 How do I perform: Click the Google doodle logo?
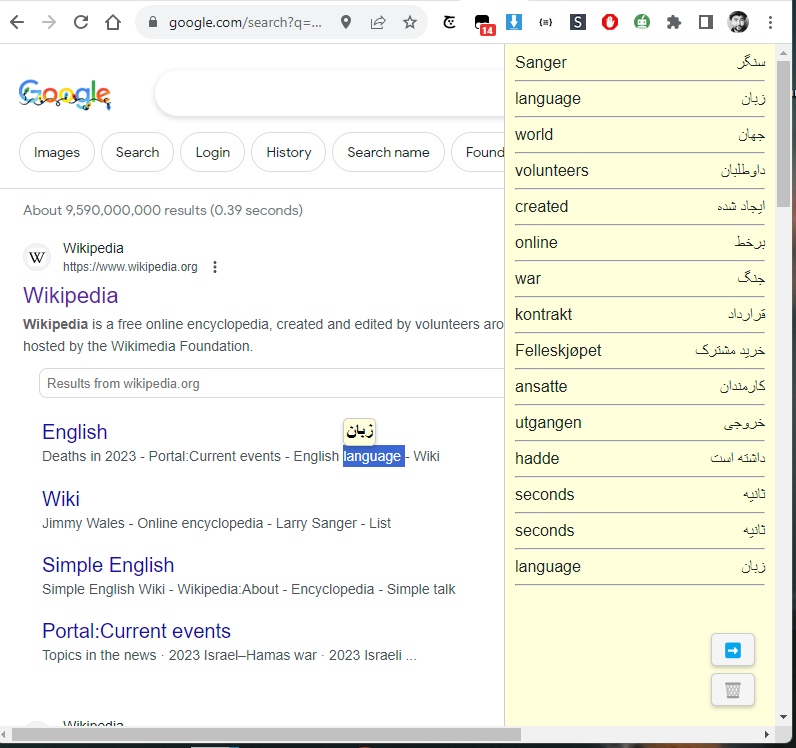[x=65, y=94]
